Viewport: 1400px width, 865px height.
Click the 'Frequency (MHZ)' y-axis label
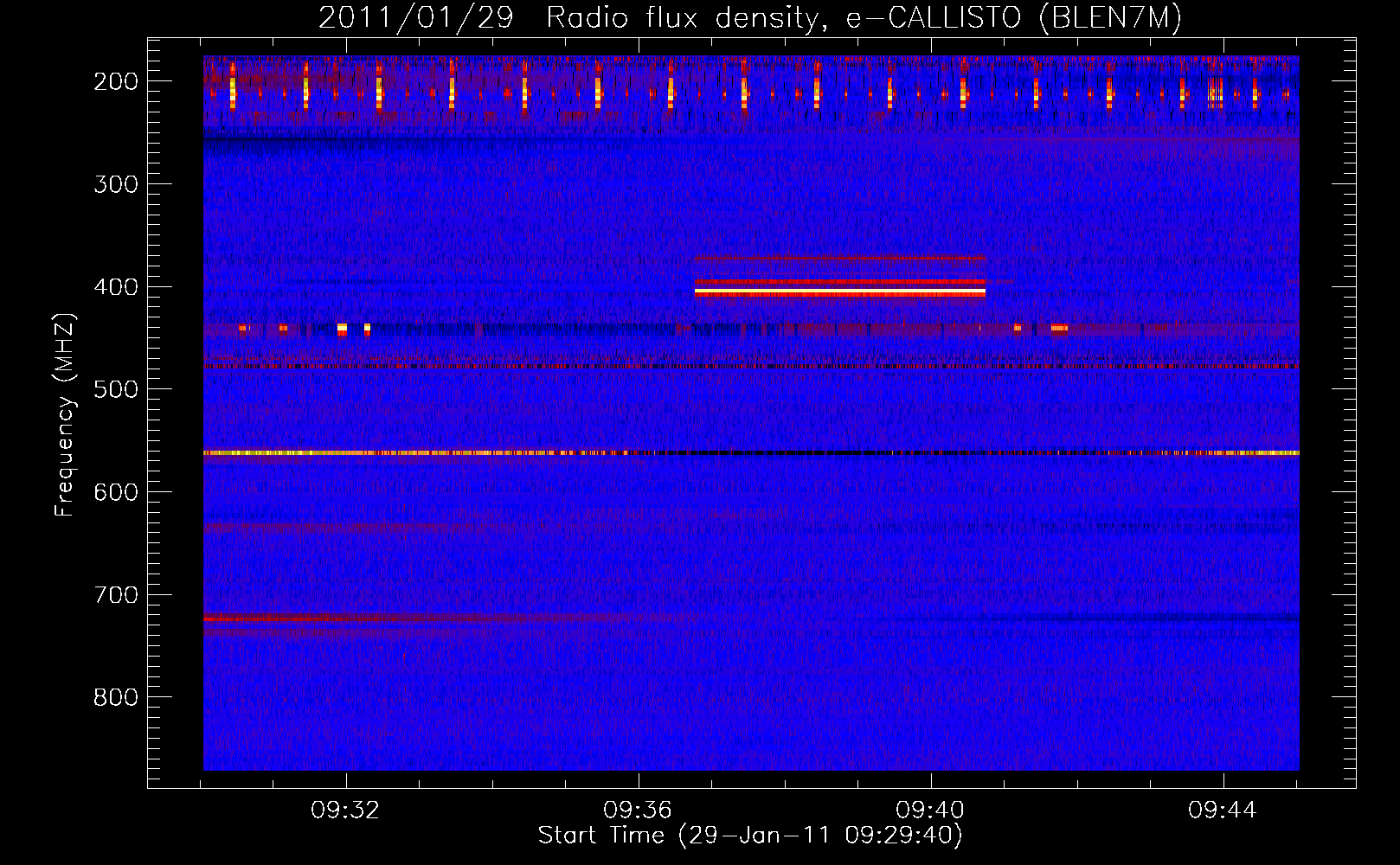coord(65,415)
